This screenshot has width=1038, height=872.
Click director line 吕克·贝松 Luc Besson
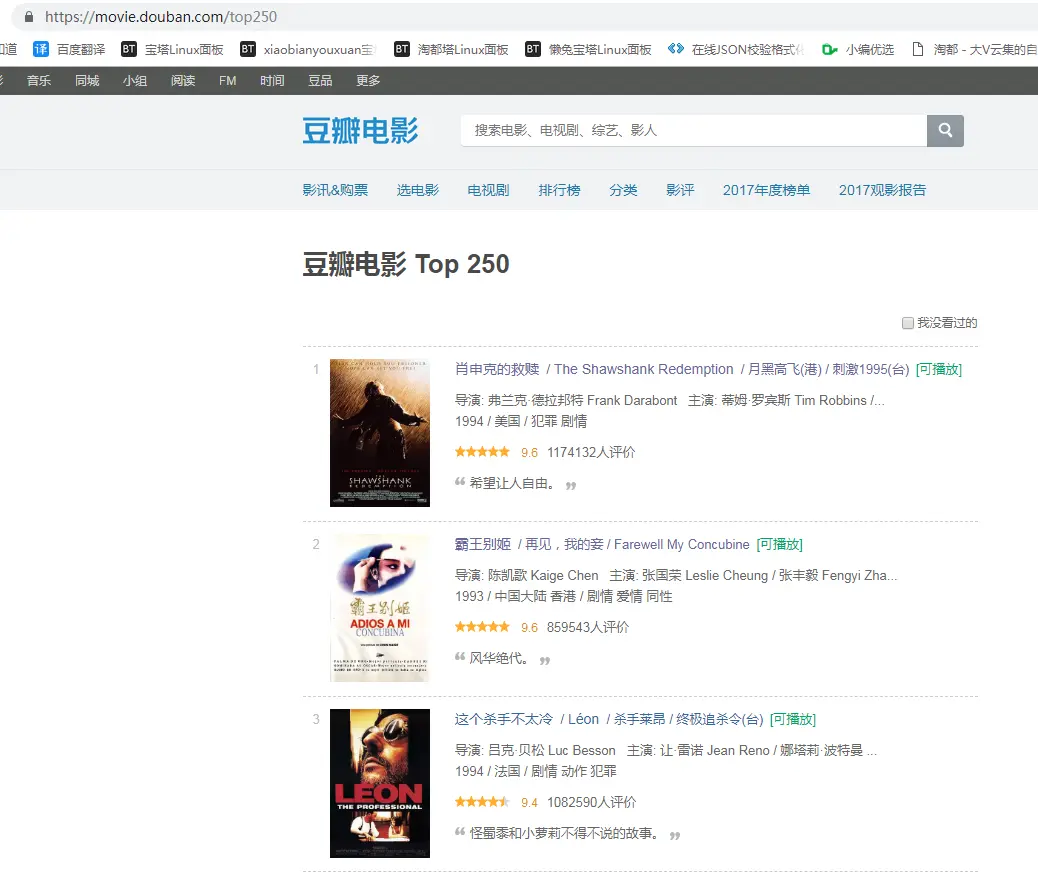coord(535,750)
